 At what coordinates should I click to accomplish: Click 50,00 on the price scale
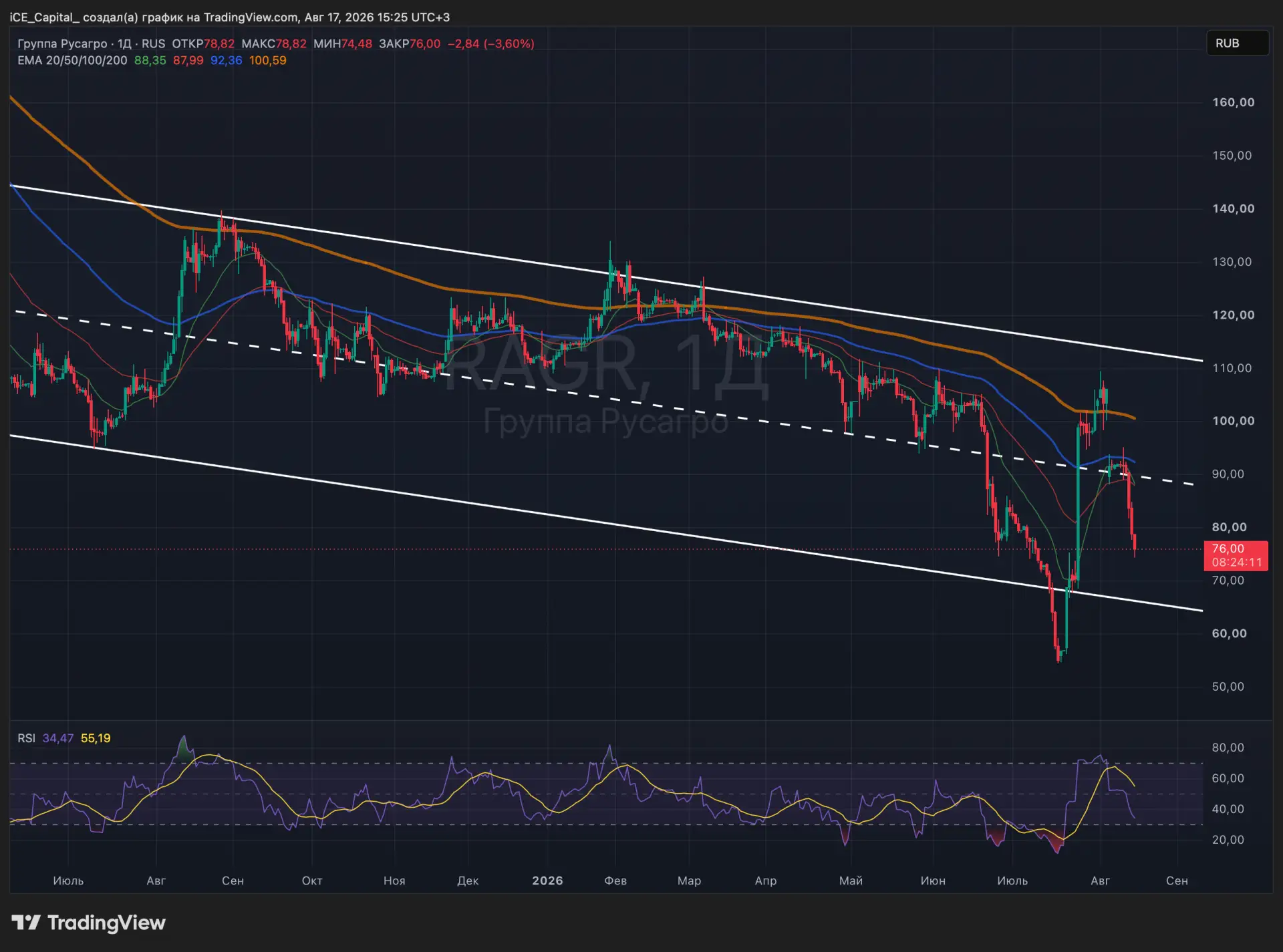coord(1228,687)
